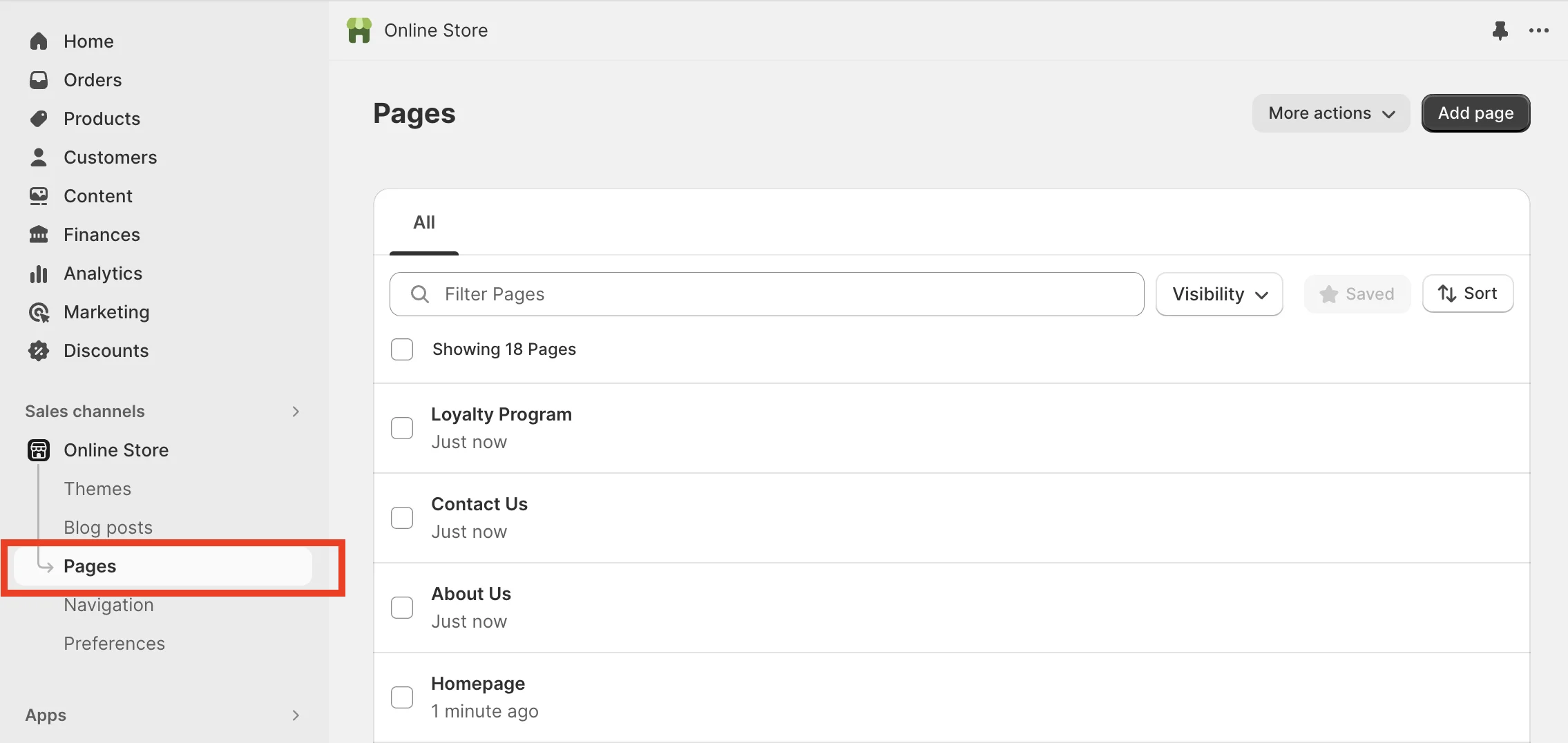The image size is (1568, 743).
Task: Go to Finances in the sidebar
Action: (102, 235)
